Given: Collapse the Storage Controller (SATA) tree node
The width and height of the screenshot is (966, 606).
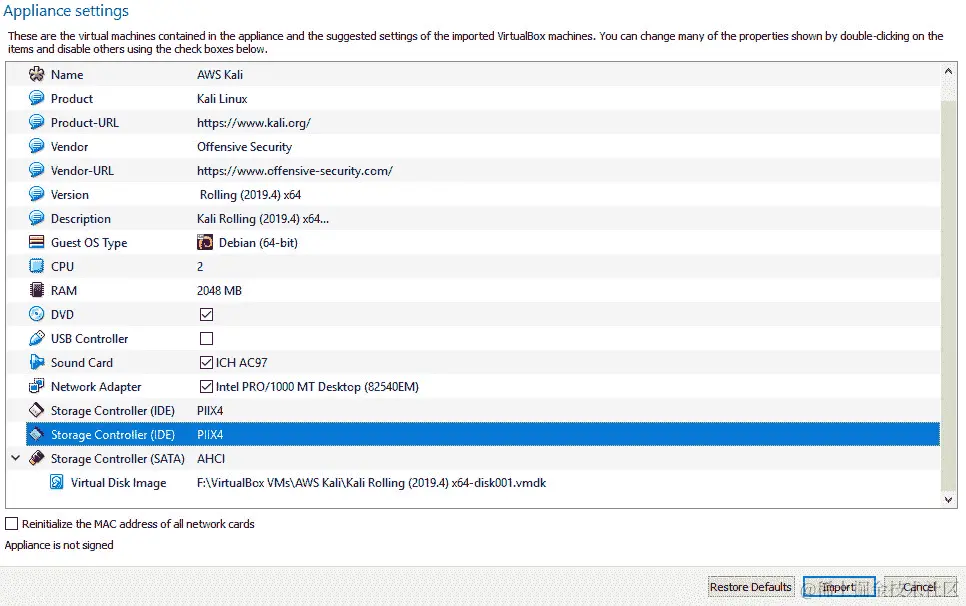Looking at the screenshot, I should tap(15, 458).
